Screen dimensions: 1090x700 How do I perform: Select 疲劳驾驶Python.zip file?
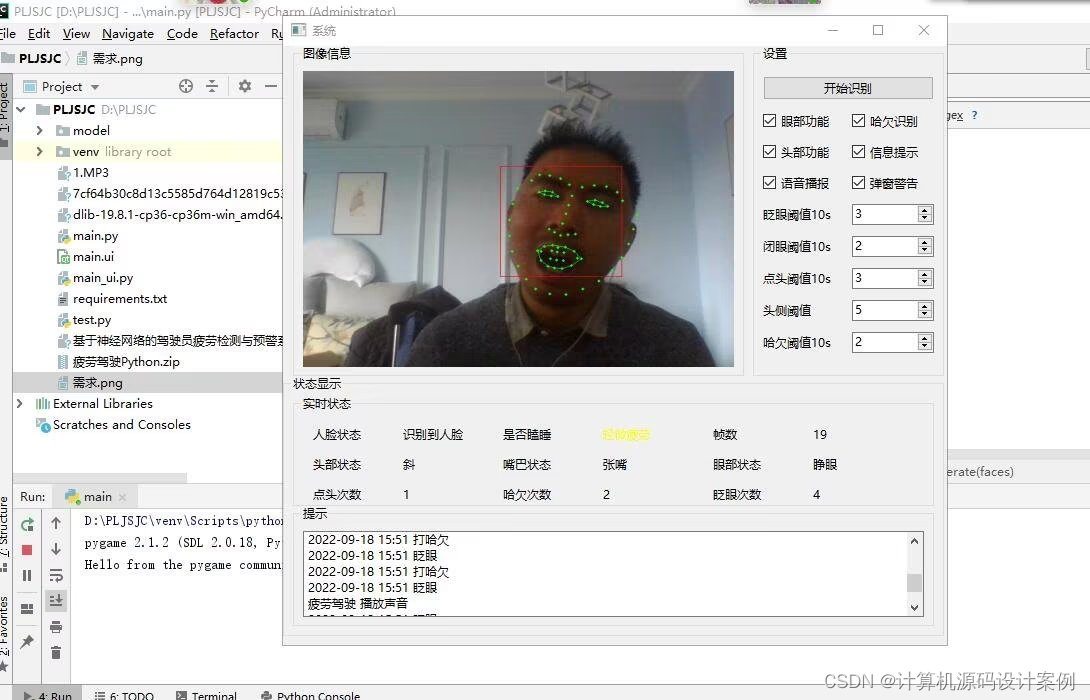pos(126,361)
